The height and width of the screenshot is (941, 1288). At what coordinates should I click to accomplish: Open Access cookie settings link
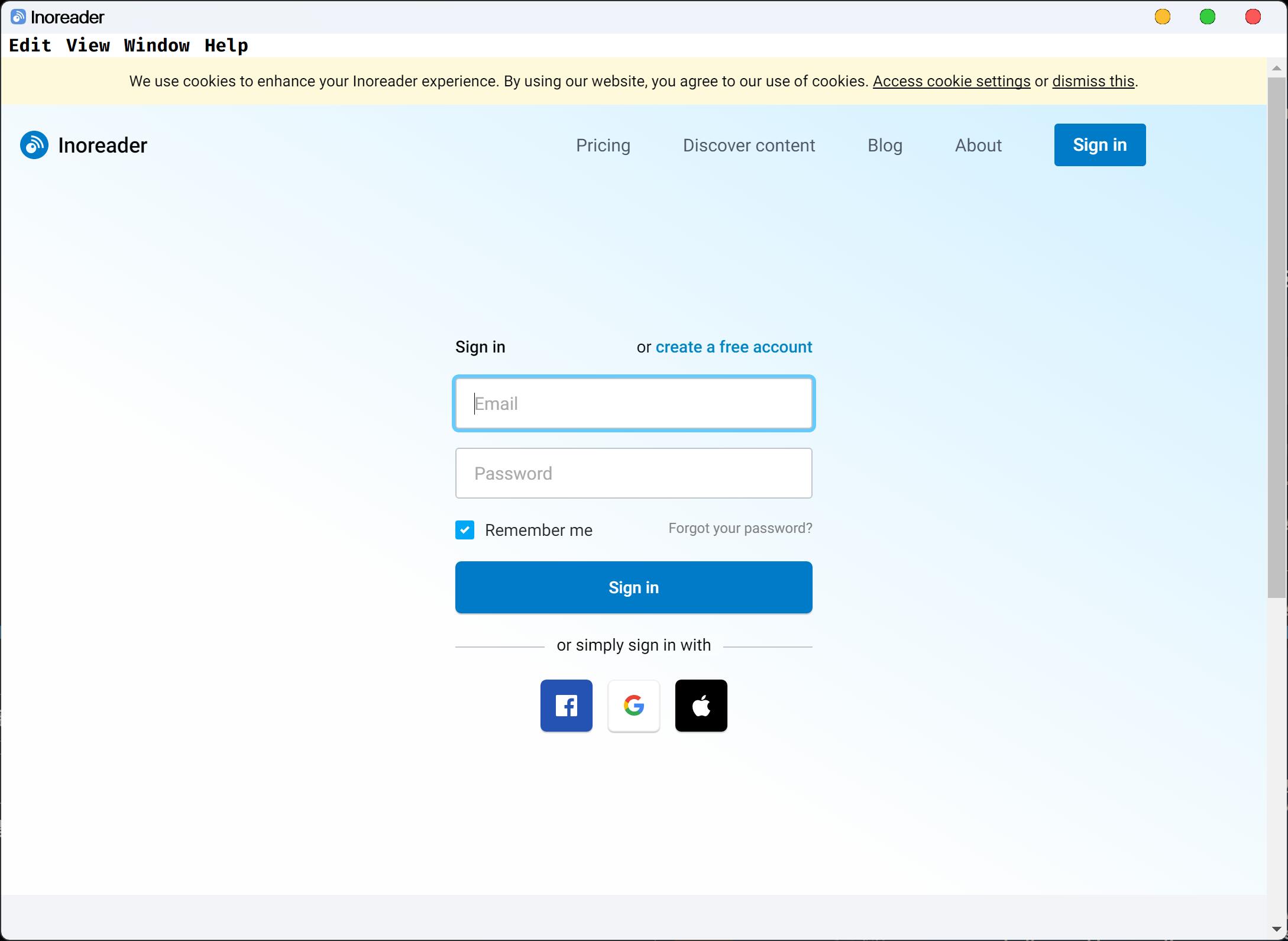click(951, 81)
